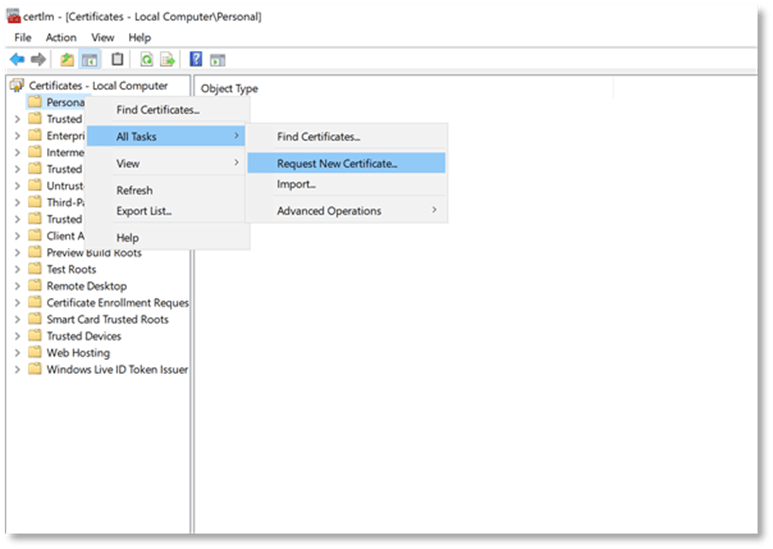Click the Back arrow toolbar icon
Screen dimensions: 773x549
pos(17,60)
